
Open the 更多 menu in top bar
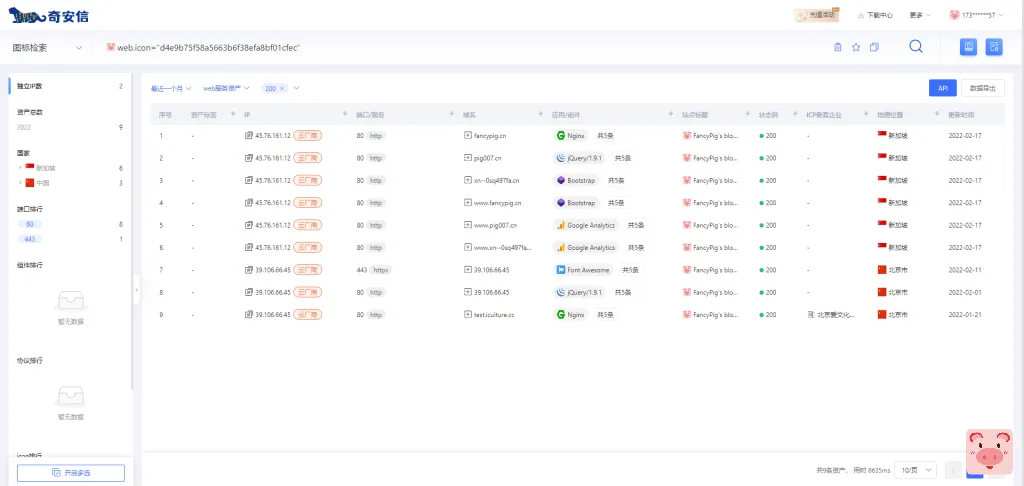pyautogui.click(x=920, y=15)
